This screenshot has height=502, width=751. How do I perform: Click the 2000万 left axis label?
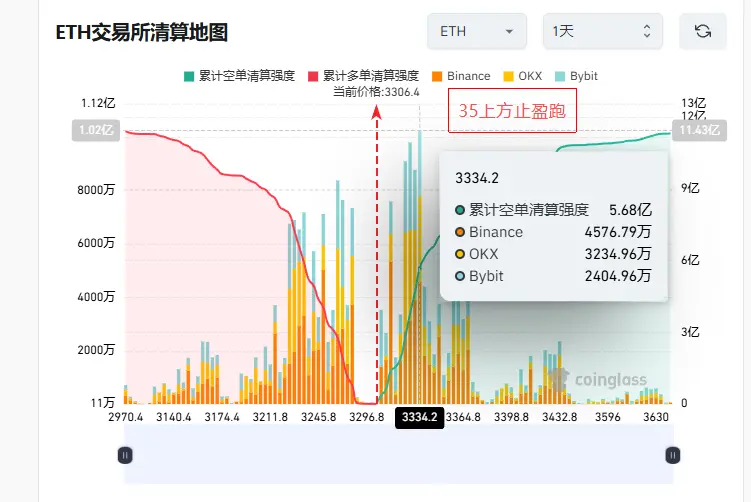pyautogui.click(x=96, y=350)
